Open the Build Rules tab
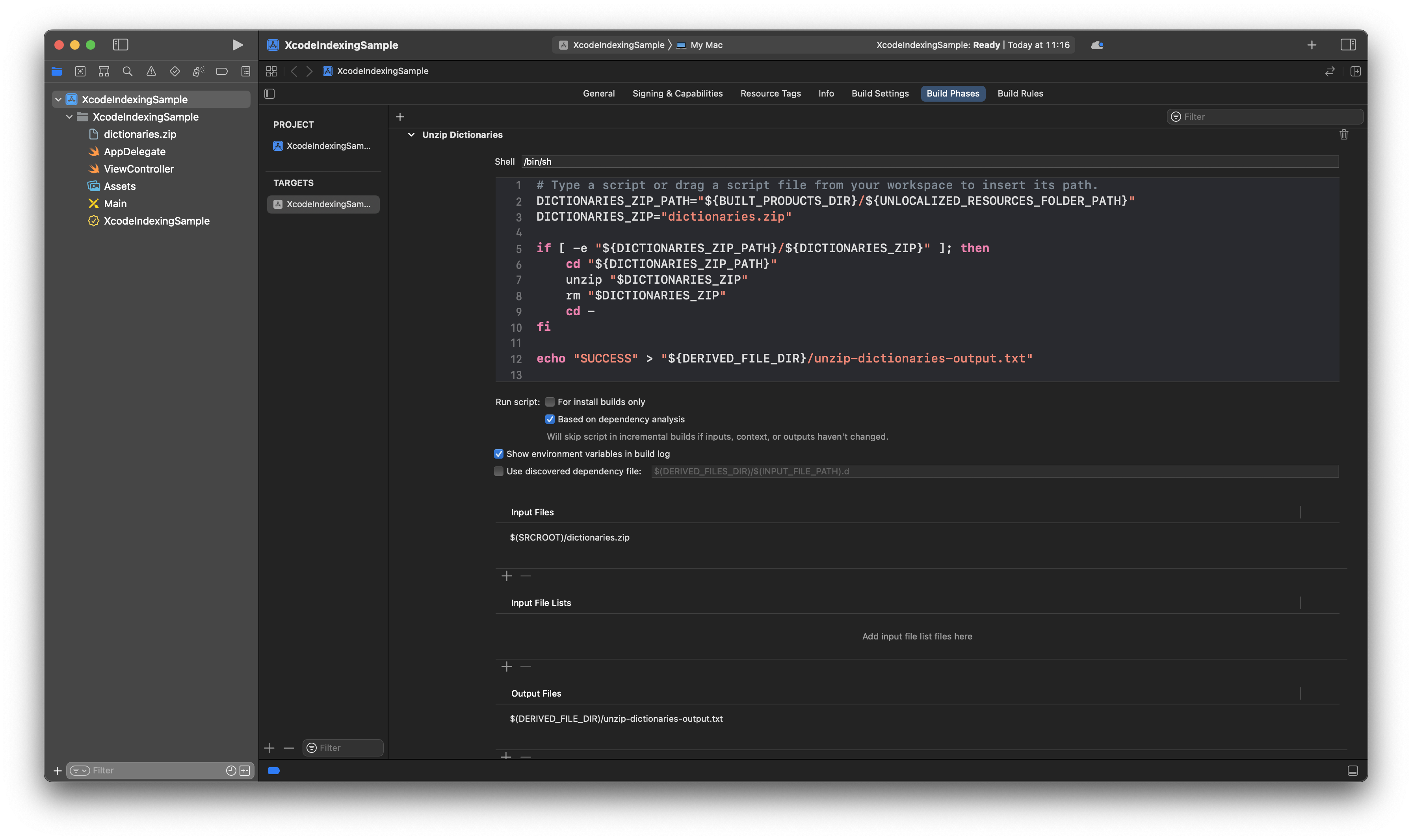This screenshot has height=840, width=1412. (1020, 93)
